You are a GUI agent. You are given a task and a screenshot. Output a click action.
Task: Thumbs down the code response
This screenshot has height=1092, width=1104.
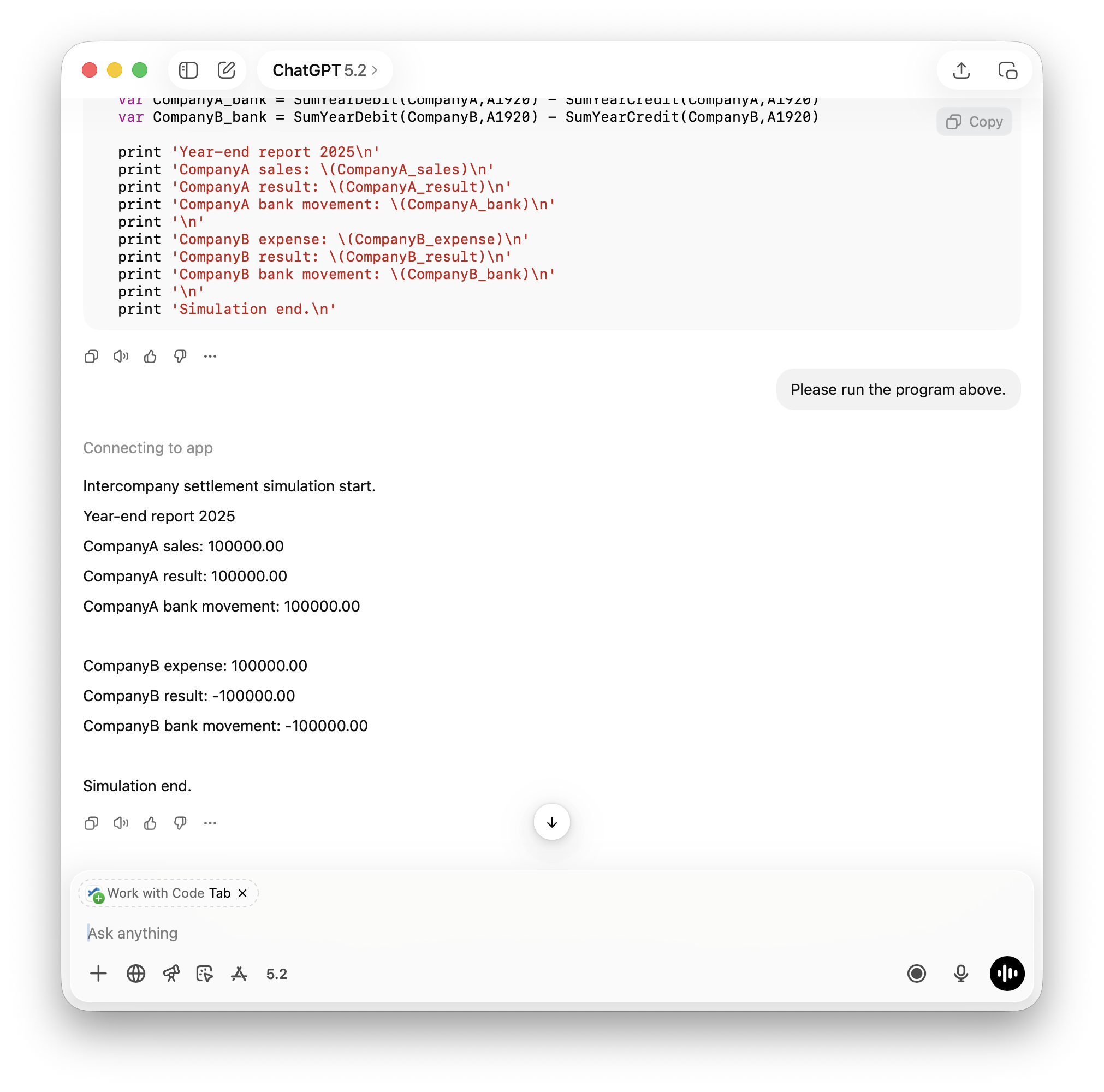point(180,356)
